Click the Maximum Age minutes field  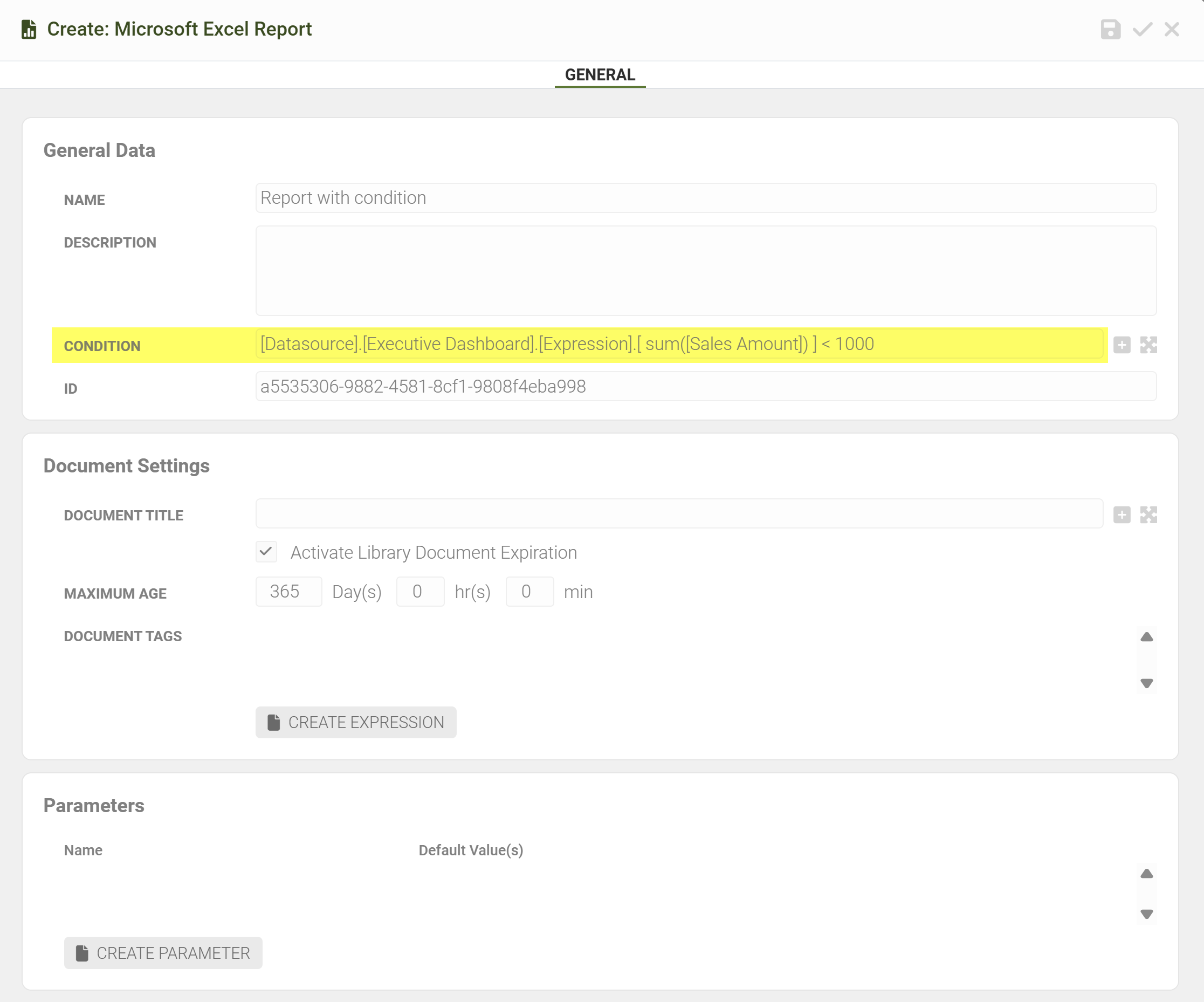click(x=530, y=592)
